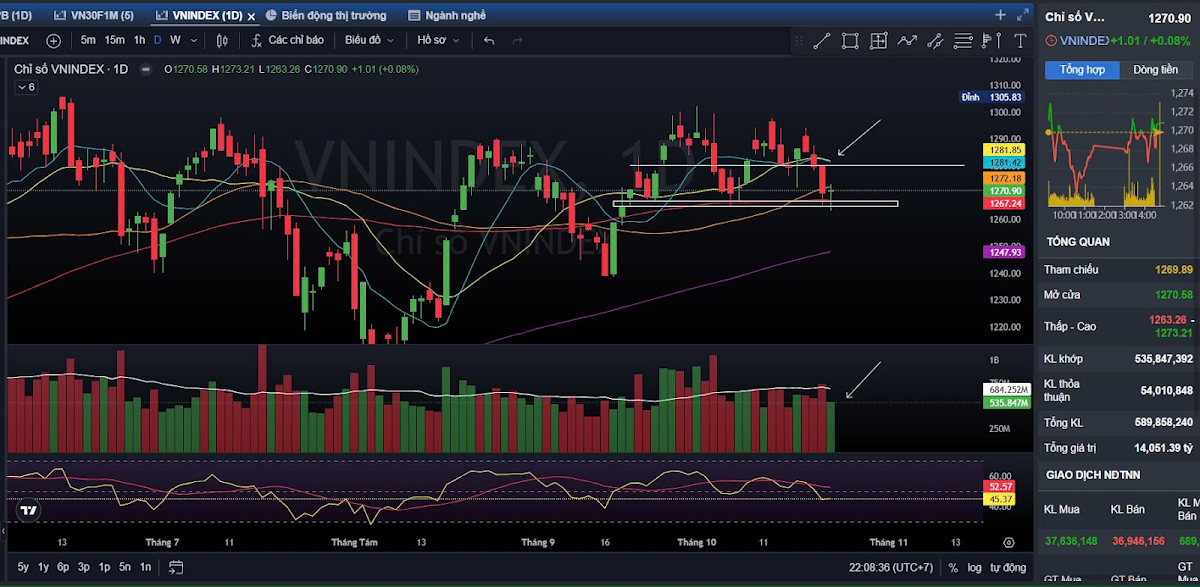1200x587 pixels.
Task: Select the price range measure tool
Action: click(x=992, y=41)
